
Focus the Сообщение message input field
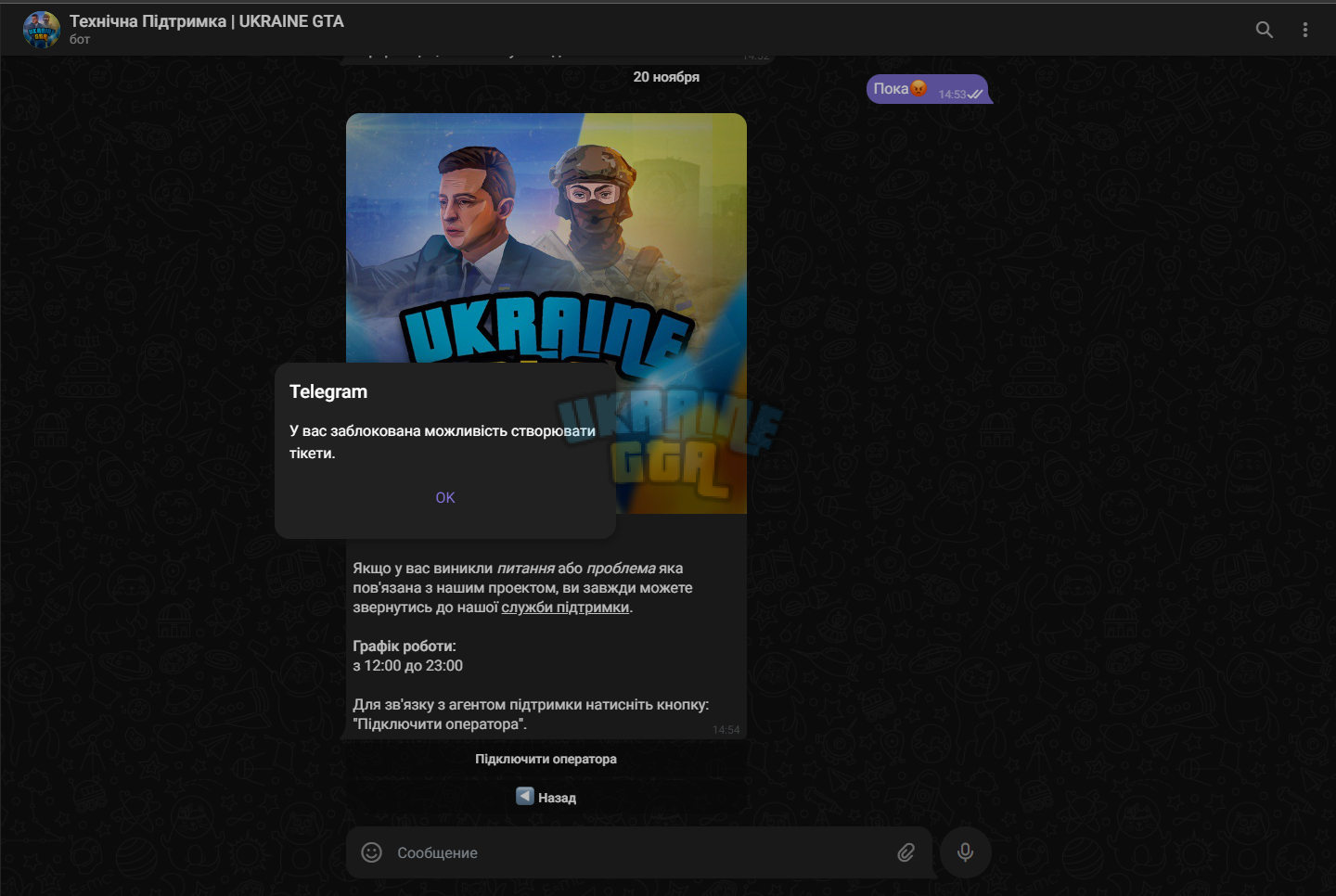(x=640, y=852)
